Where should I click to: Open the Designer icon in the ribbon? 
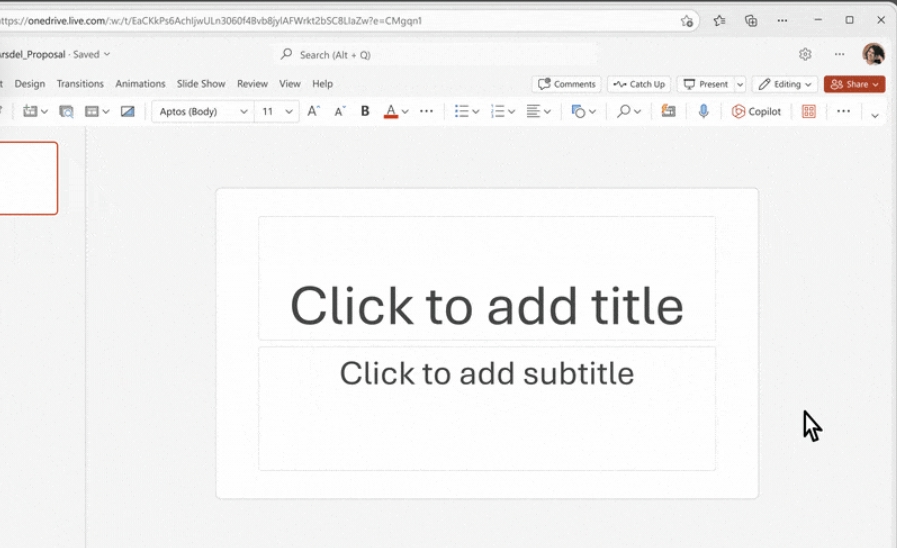pyautogui.click(x=809, y=112)
